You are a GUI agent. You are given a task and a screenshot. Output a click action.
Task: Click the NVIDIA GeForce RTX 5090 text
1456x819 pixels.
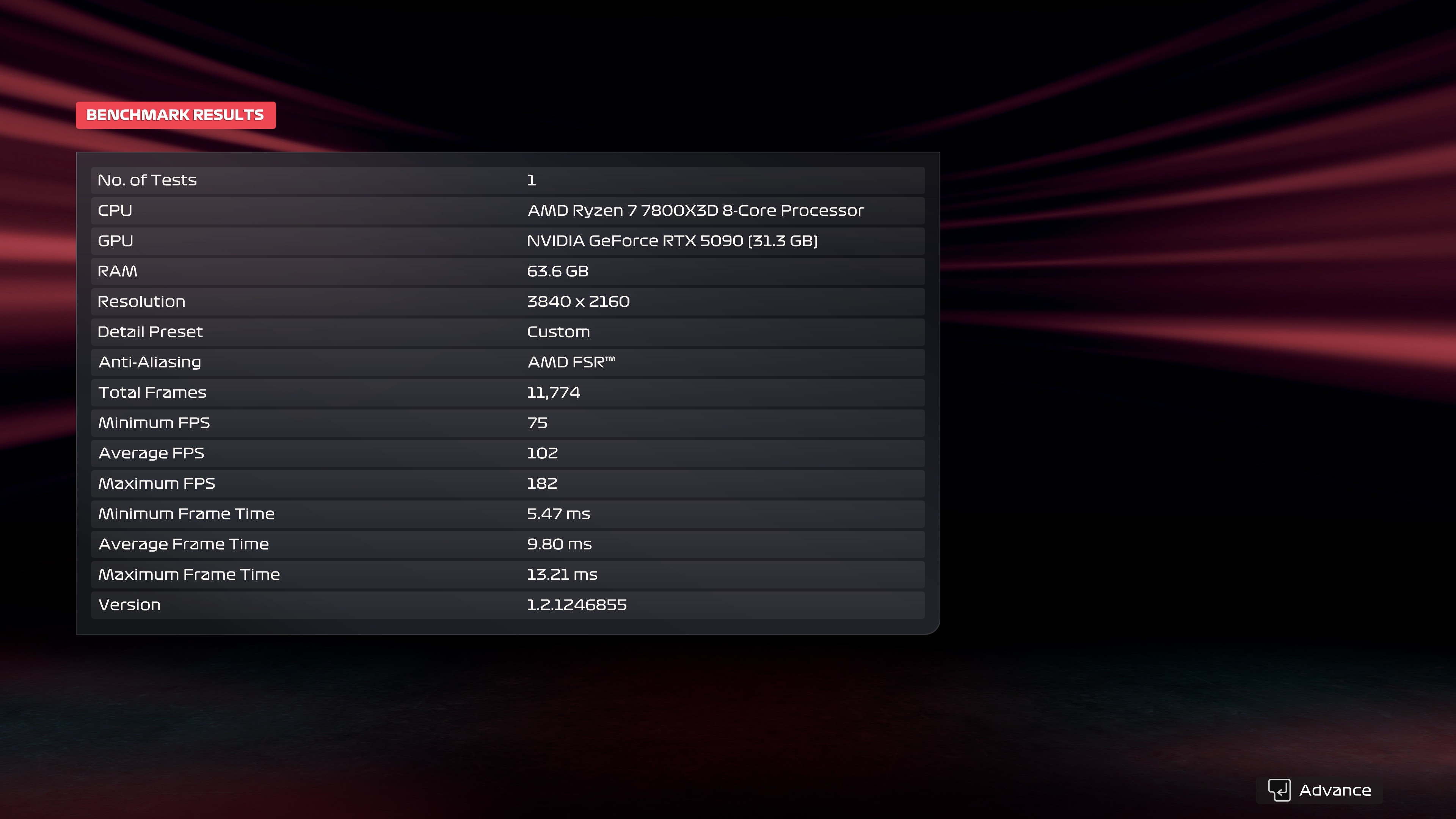click(x=672, y=242)
